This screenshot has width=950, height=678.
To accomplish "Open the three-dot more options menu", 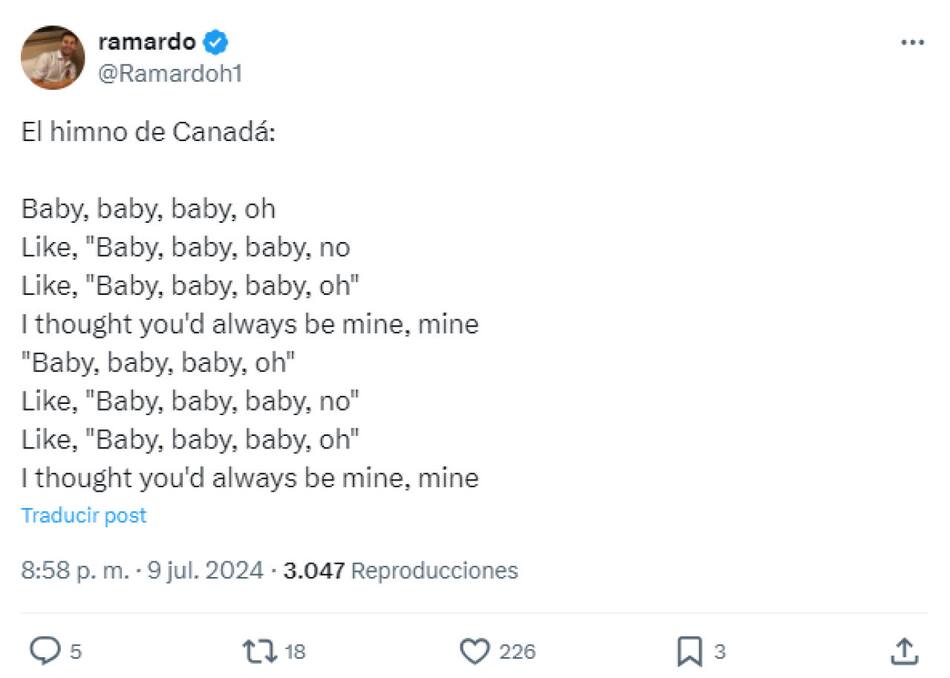I will click(912, 43).
